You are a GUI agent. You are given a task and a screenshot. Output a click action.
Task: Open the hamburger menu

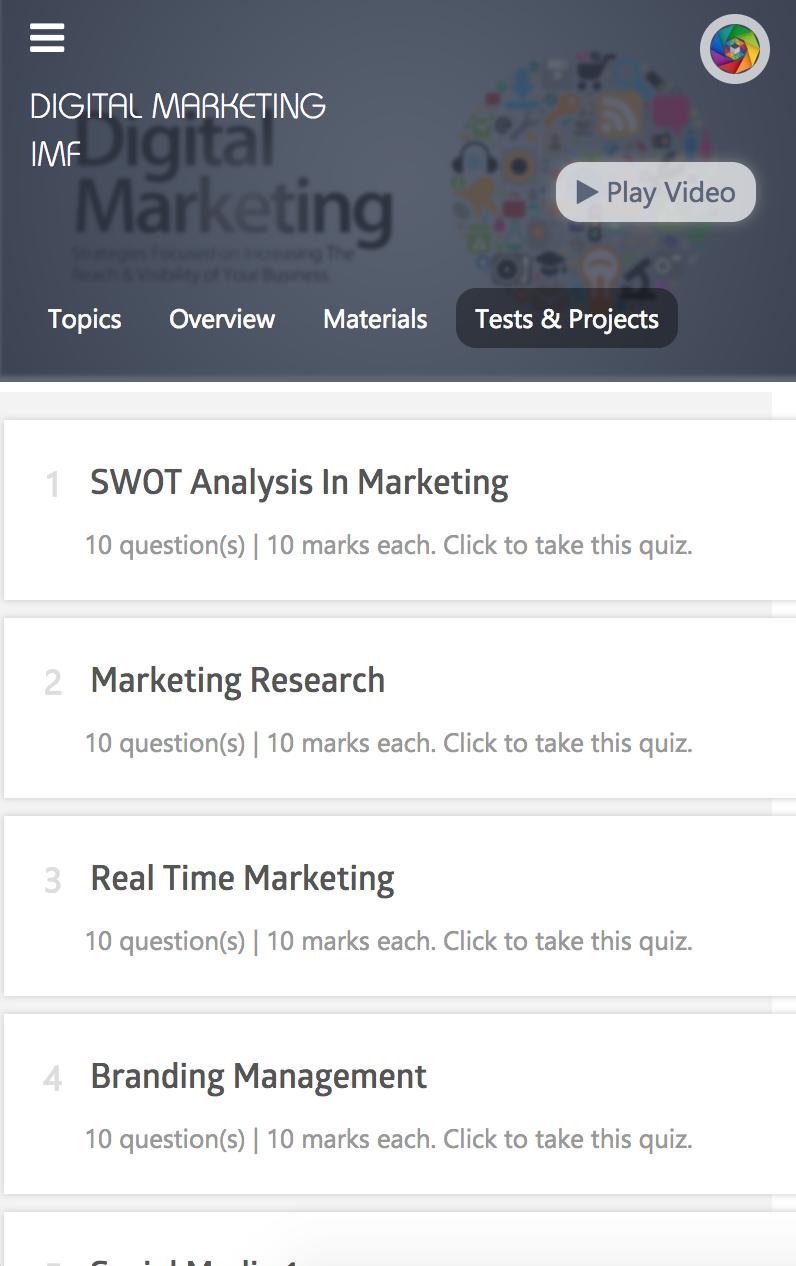[47, 39]
